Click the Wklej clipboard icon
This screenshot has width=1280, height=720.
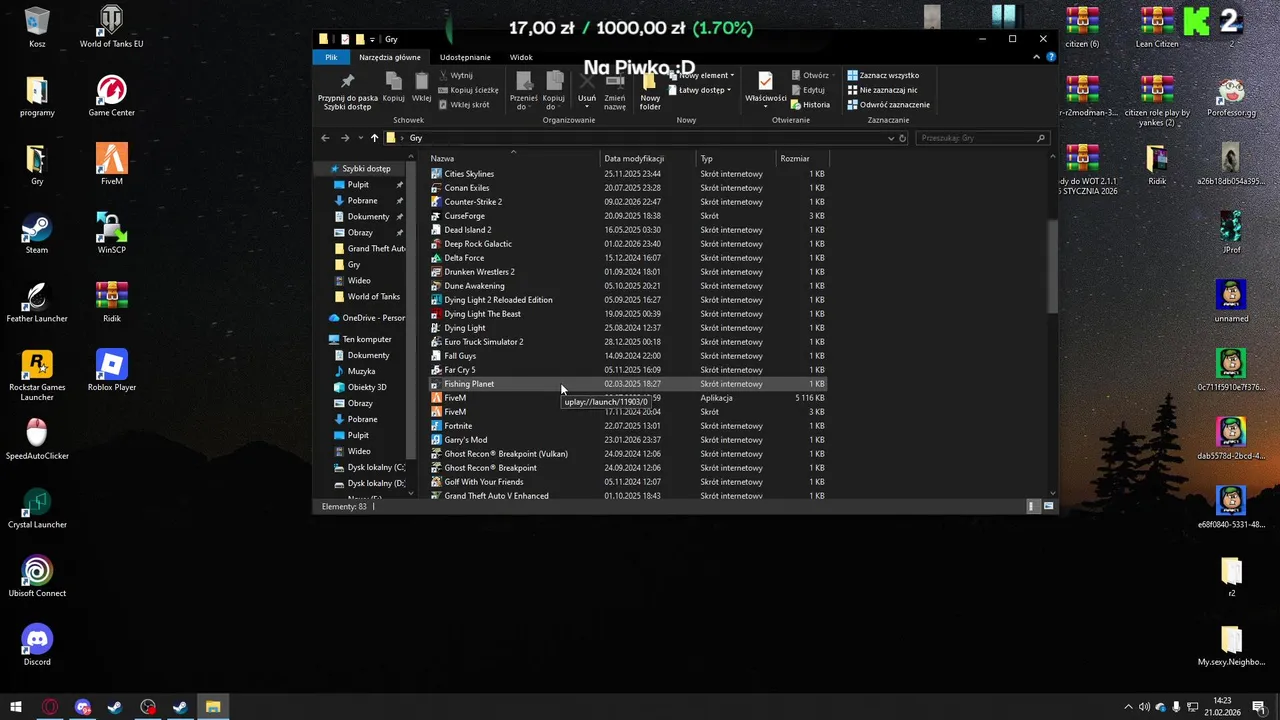tap(421, 81)
